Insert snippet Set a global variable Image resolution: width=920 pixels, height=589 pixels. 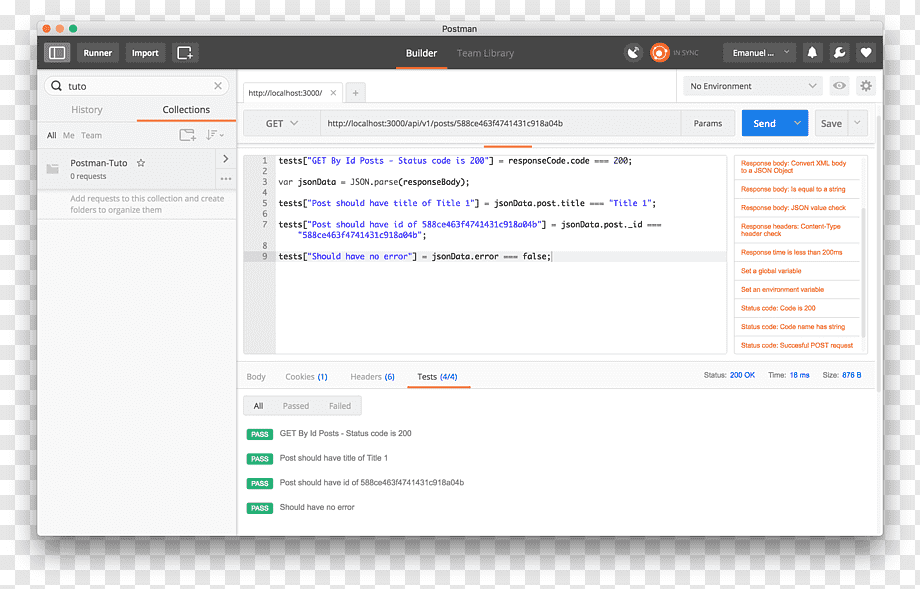[771, 270]
